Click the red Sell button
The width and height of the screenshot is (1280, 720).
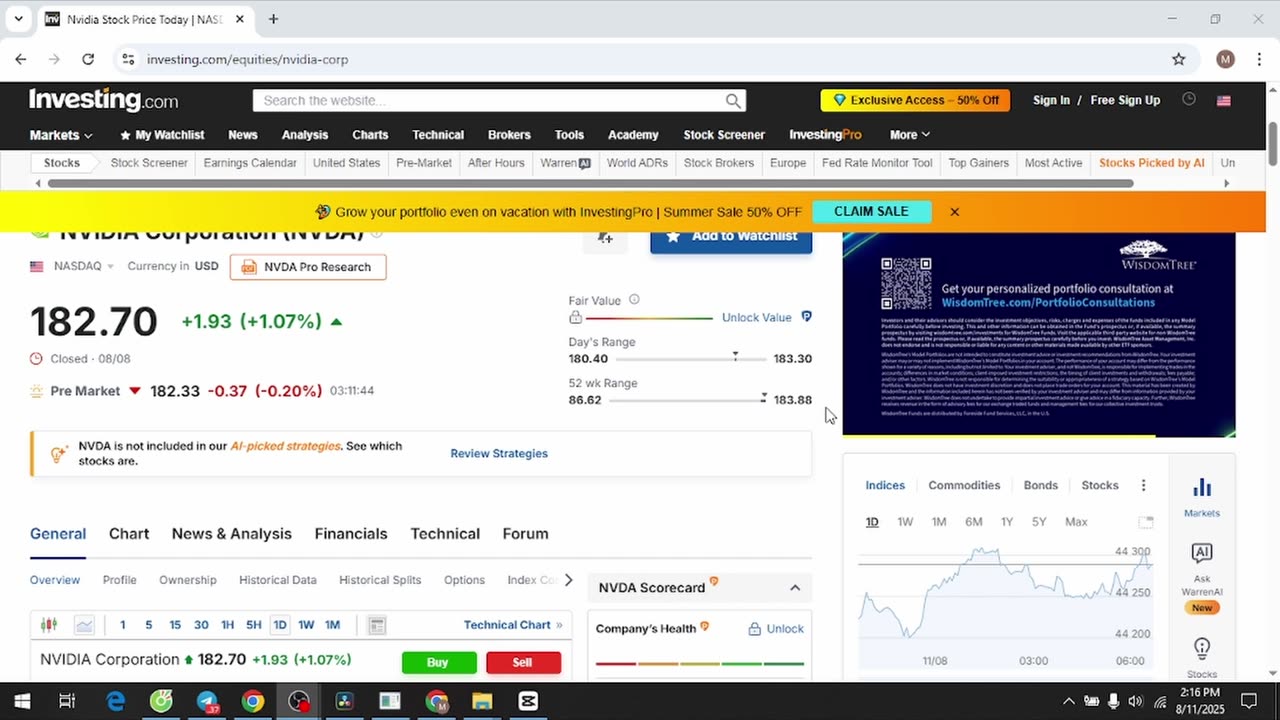[523, 662]
